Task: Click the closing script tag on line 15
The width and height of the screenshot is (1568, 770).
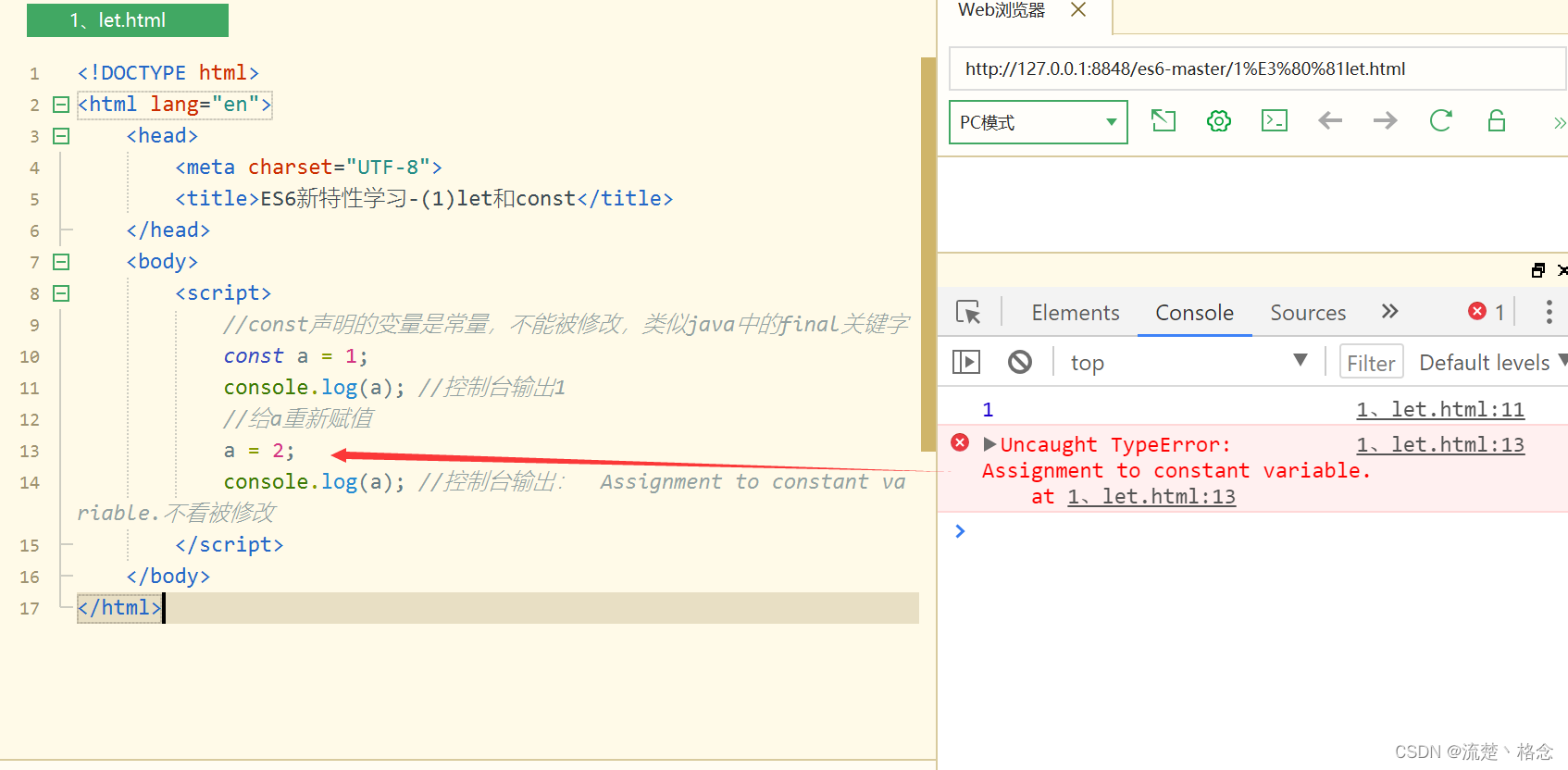Action: coord(230,545)
